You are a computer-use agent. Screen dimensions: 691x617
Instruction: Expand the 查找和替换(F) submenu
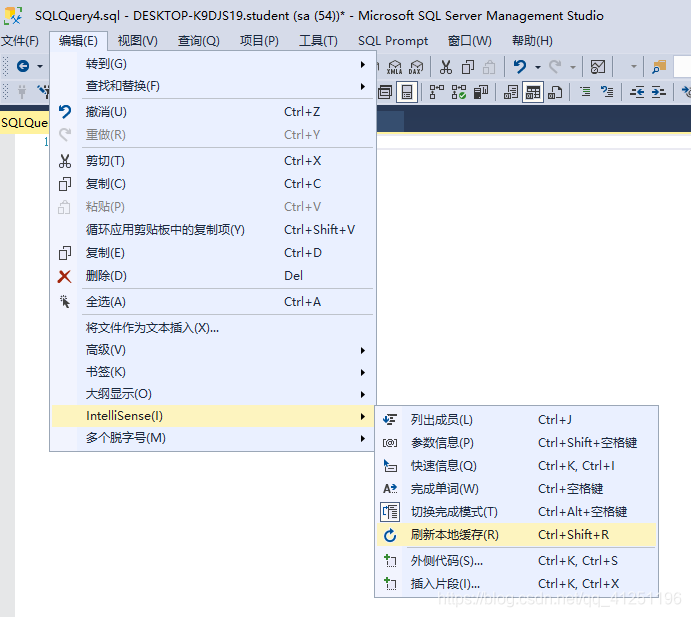[x=363, y=86]
